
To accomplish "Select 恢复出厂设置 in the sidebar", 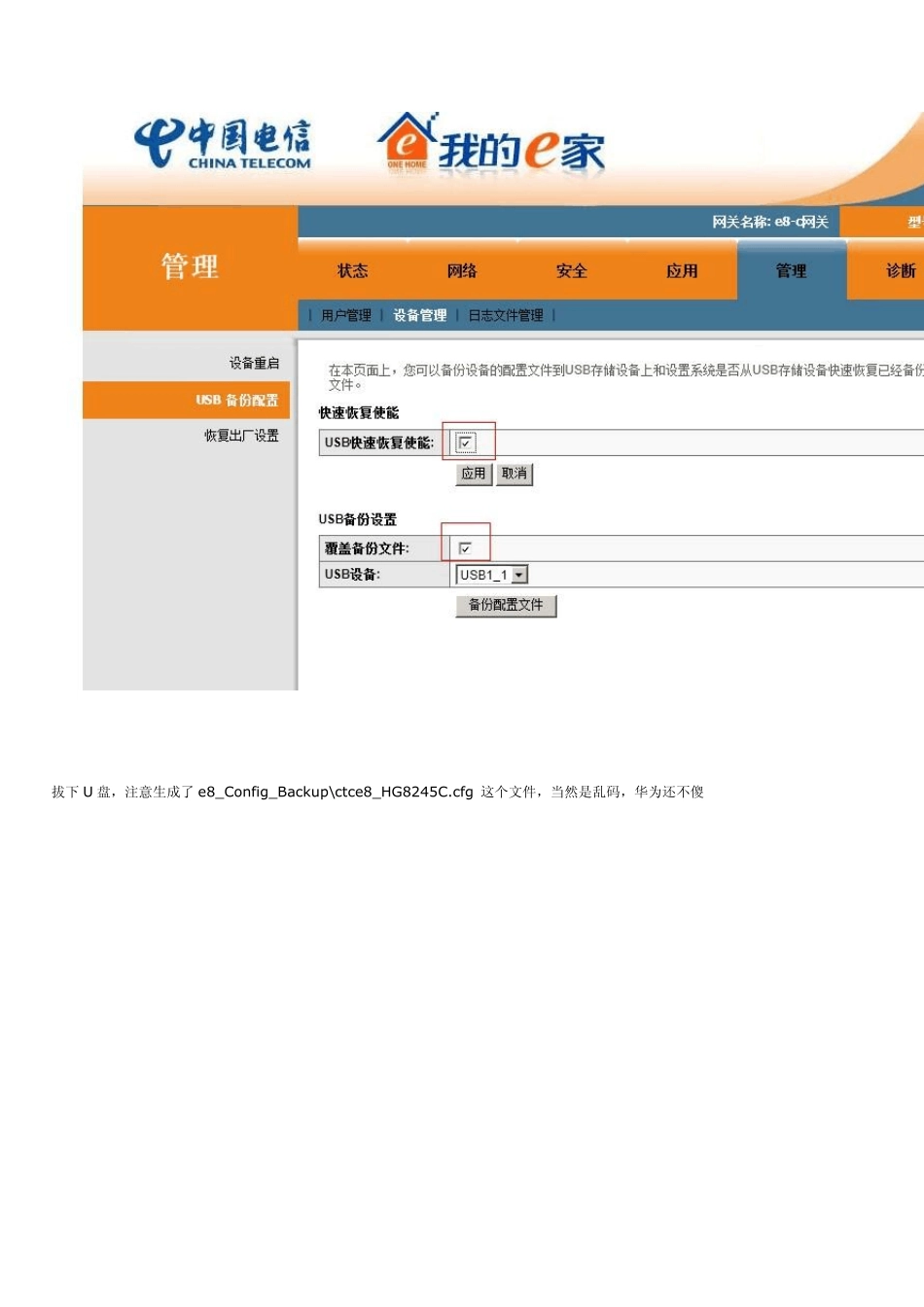I will [241, 436].
